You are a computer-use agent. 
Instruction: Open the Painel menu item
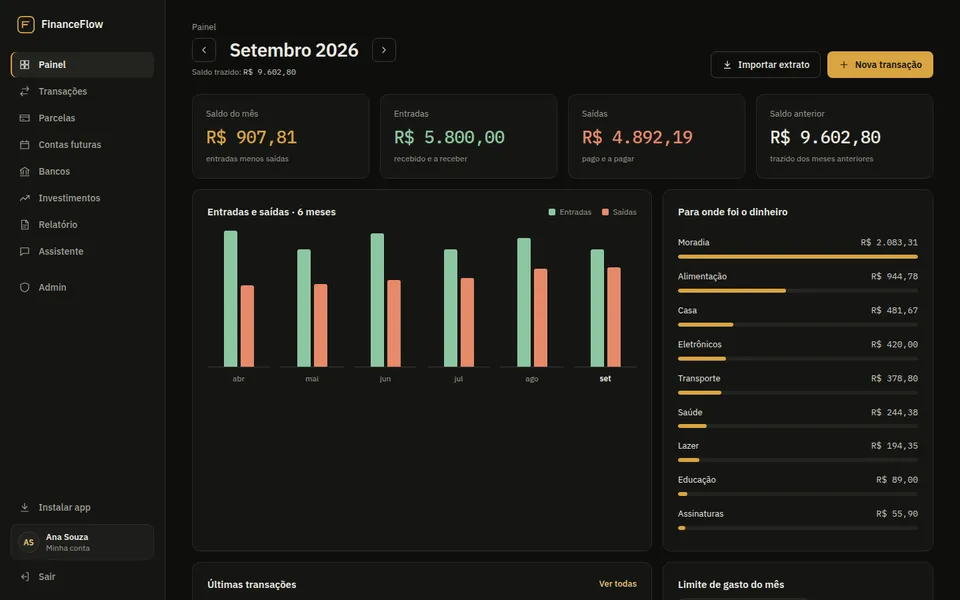click(x=82, y=64)
